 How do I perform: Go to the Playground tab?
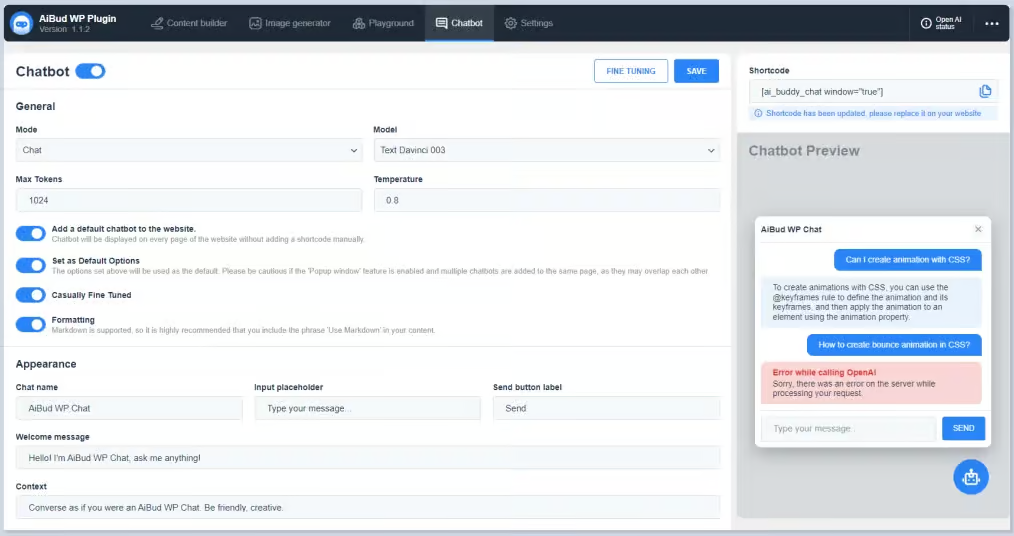click(383, 23)
